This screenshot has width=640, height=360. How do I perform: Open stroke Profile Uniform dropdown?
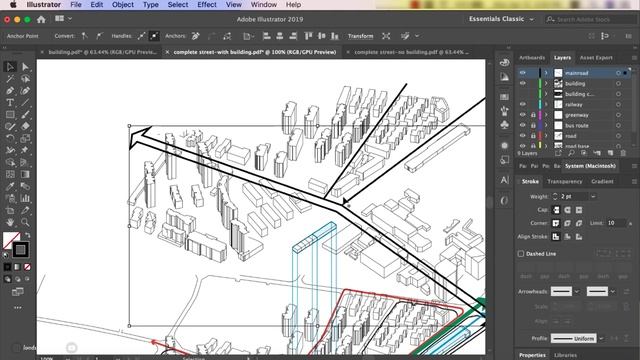click(601, 338)
